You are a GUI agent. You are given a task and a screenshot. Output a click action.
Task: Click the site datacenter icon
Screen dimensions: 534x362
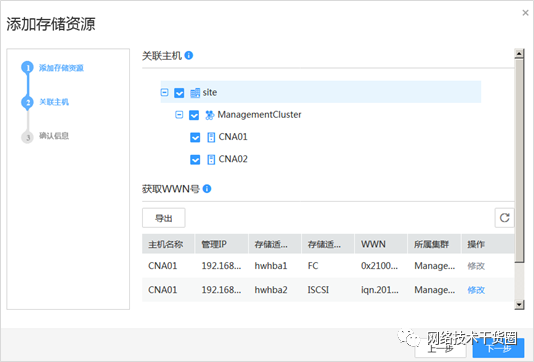[x=195, y=93]
